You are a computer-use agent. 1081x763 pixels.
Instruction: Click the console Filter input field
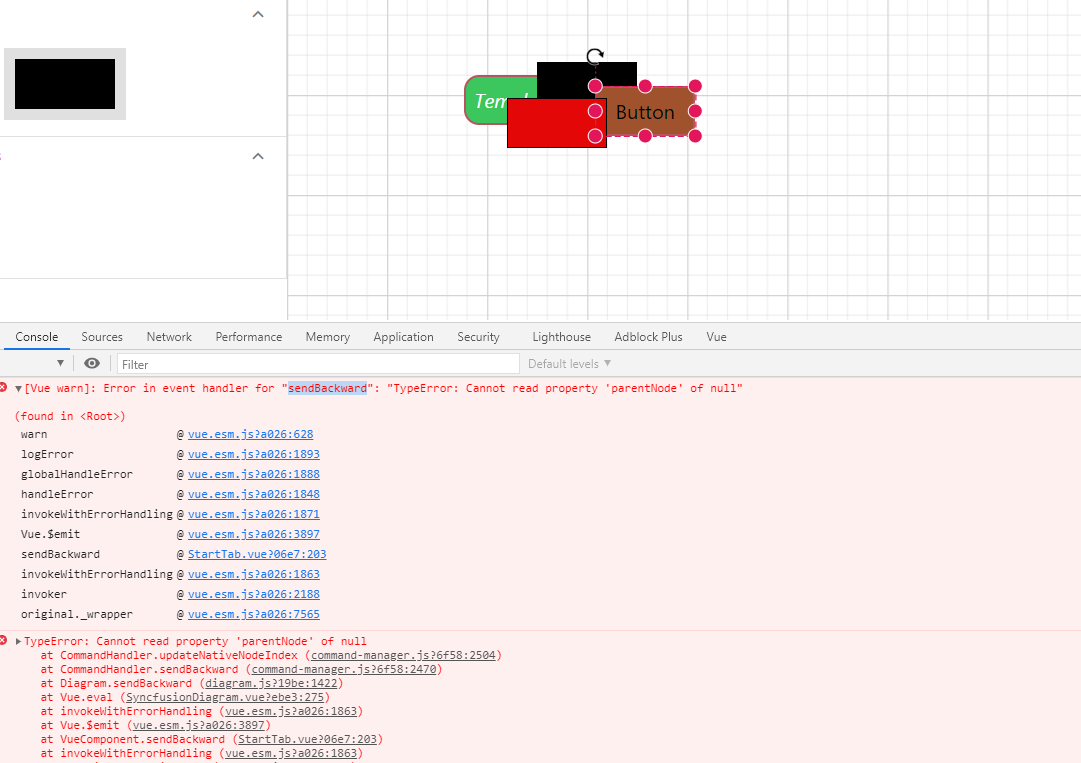318,364
